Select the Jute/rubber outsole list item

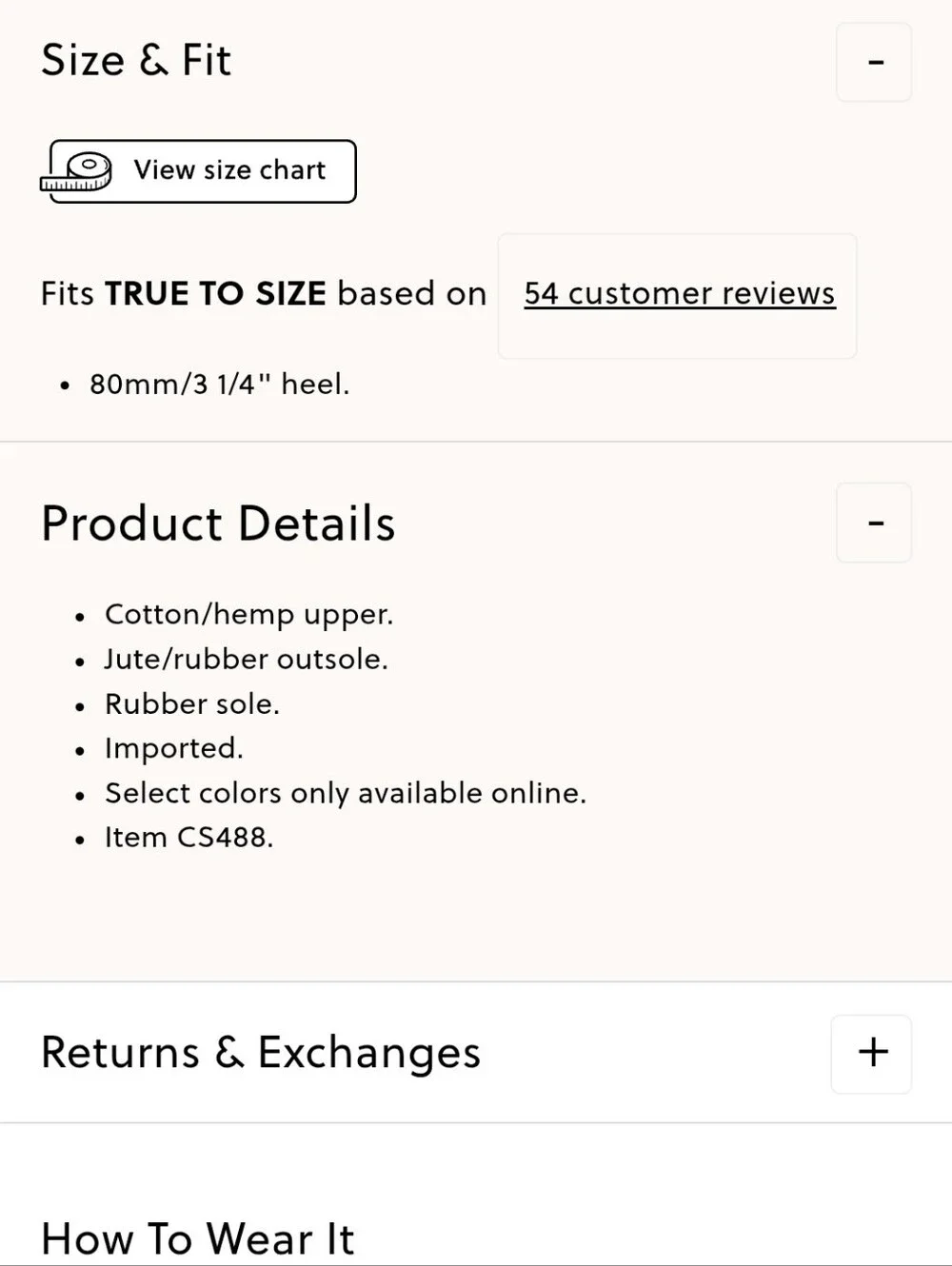247,660
